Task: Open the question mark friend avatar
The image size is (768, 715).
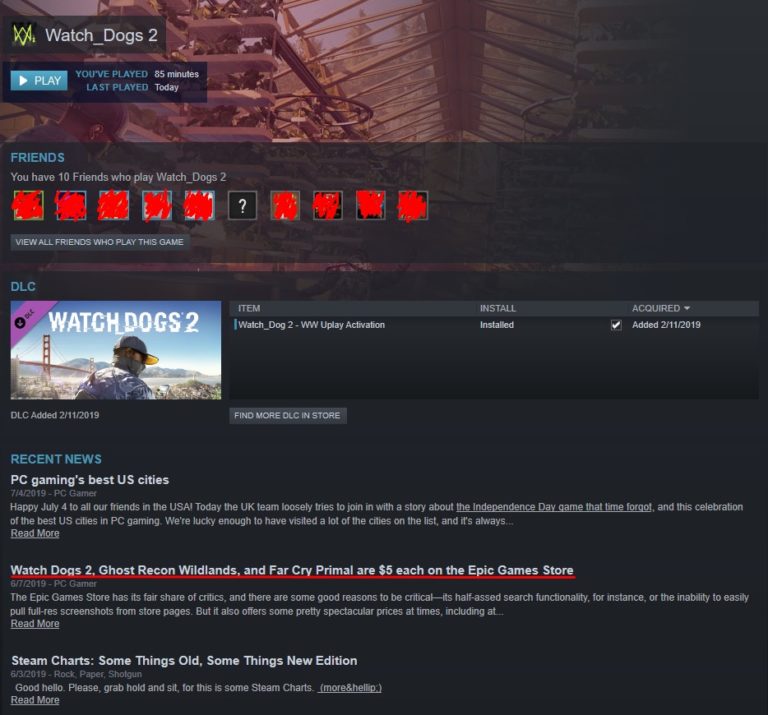Action: (242, 205)
